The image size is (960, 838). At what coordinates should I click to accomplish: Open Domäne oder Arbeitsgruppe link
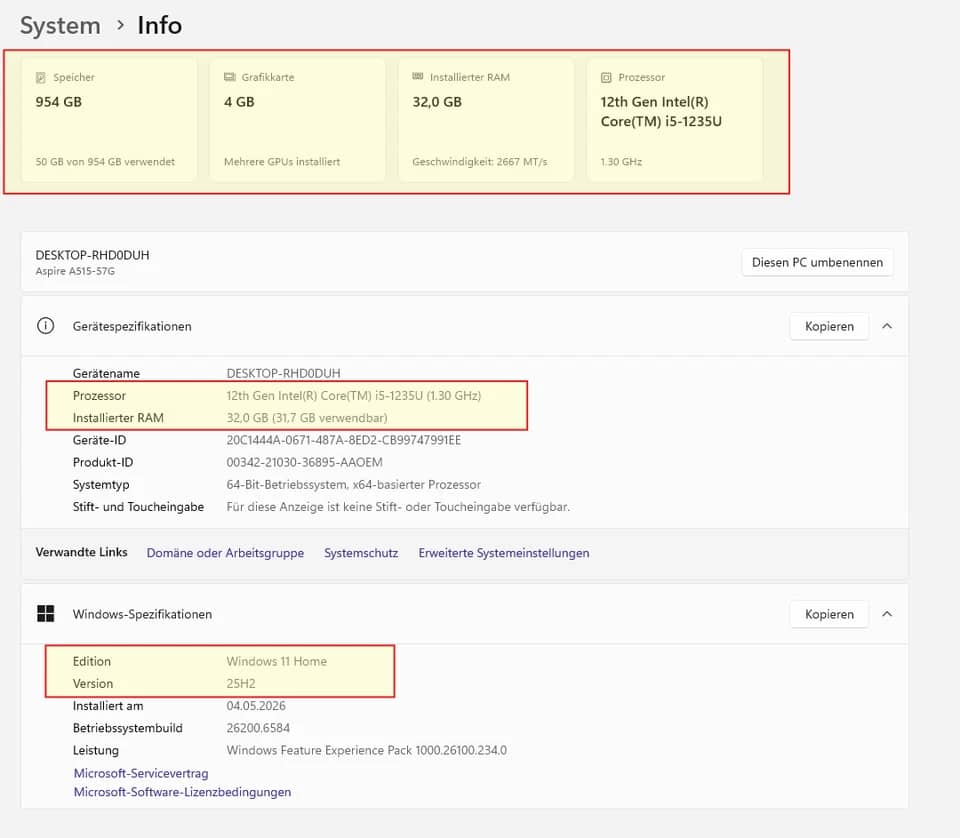225,553
